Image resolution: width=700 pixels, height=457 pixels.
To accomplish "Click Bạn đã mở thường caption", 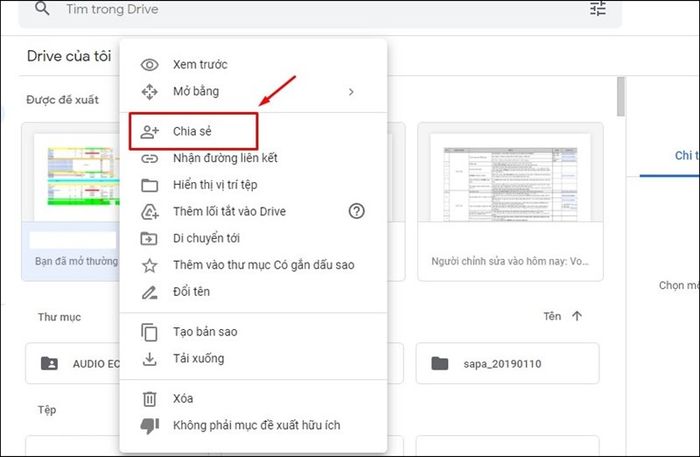I will 77,261.
